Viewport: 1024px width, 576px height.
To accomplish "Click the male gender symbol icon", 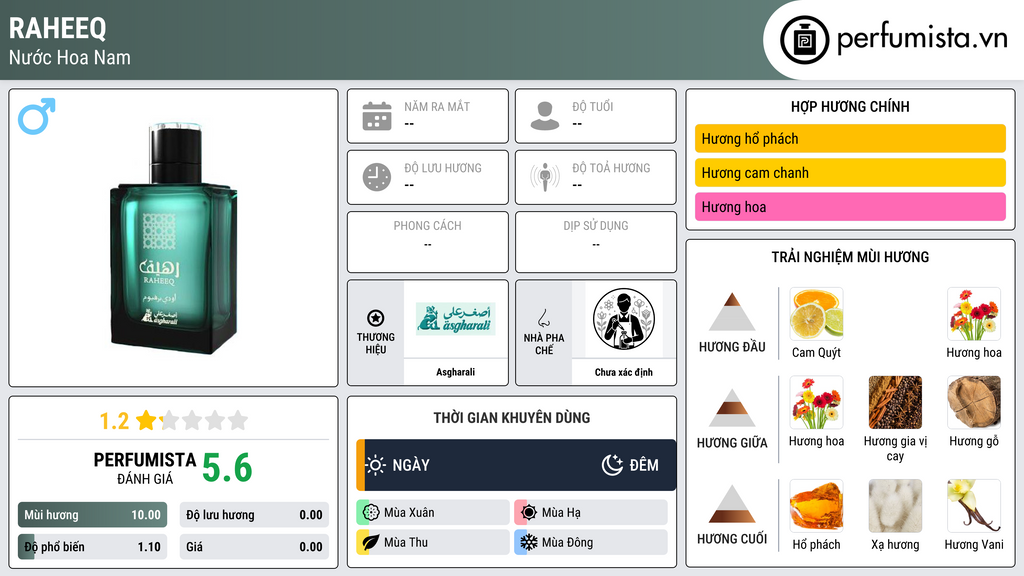I will point(37,116).
